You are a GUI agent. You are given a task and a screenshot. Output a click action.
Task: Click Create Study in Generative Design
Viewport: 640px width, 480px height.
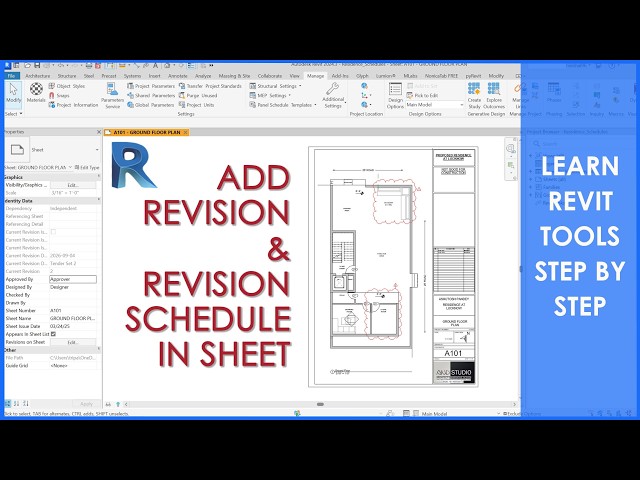point(474,95)
